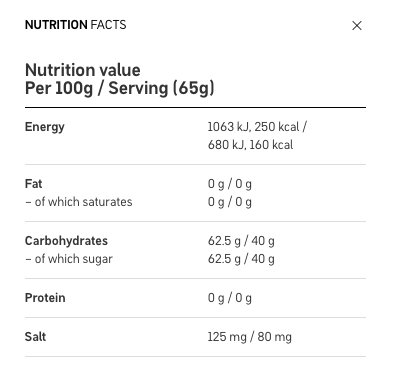Select the Nutrition value heading

coord(83,70)
